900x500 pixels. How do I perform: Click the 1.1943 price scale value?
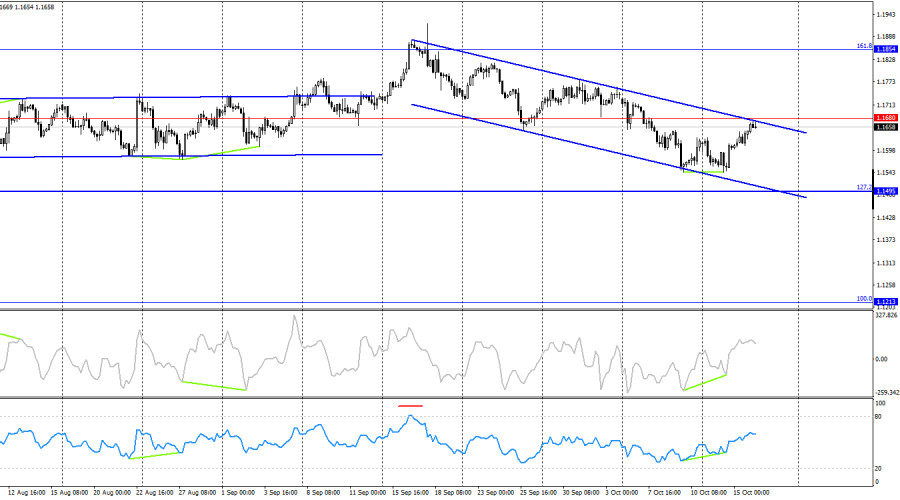(x=887, y=14)
